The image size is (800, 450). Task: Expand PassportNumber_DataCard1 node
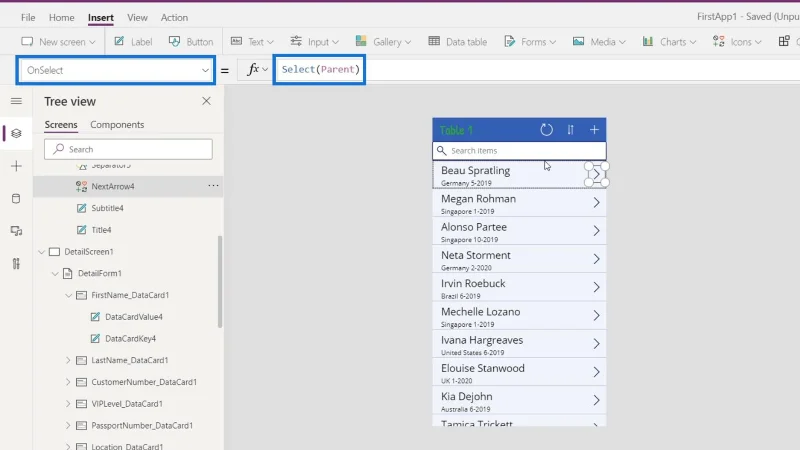(x=68, y=426)
